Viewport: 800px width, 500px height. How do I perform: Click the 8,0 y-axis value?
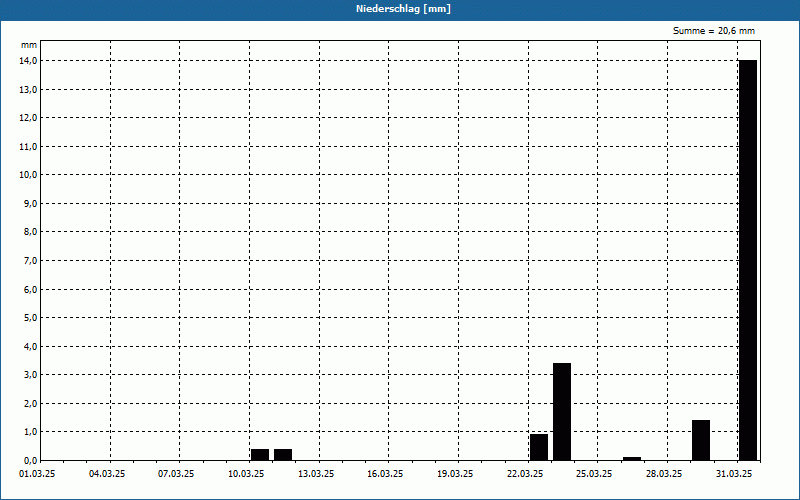click(29, 232)
